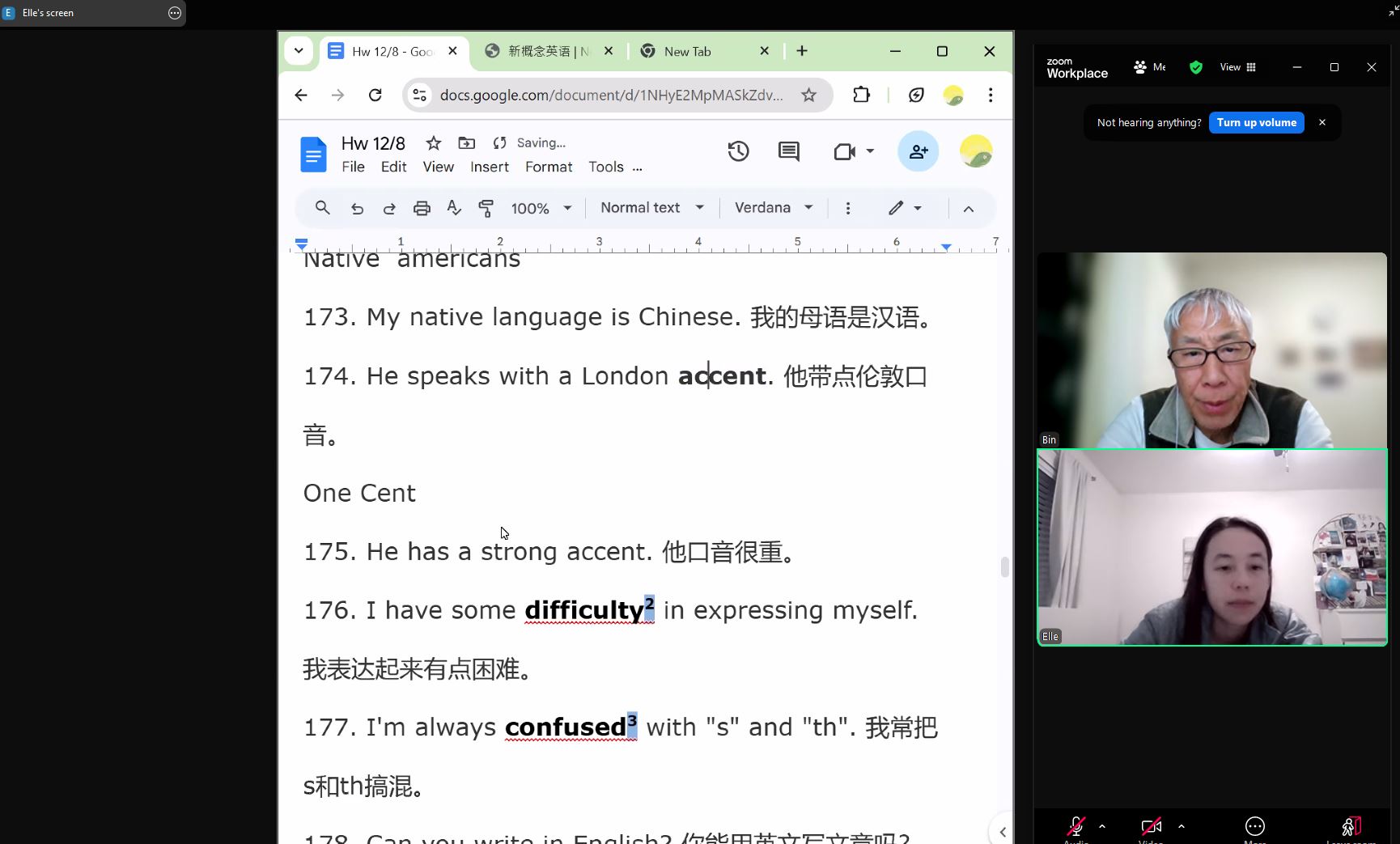Star the Hw 12/8 document
Viewport: 1400px width, 844px height.
(x=434, y=143)
